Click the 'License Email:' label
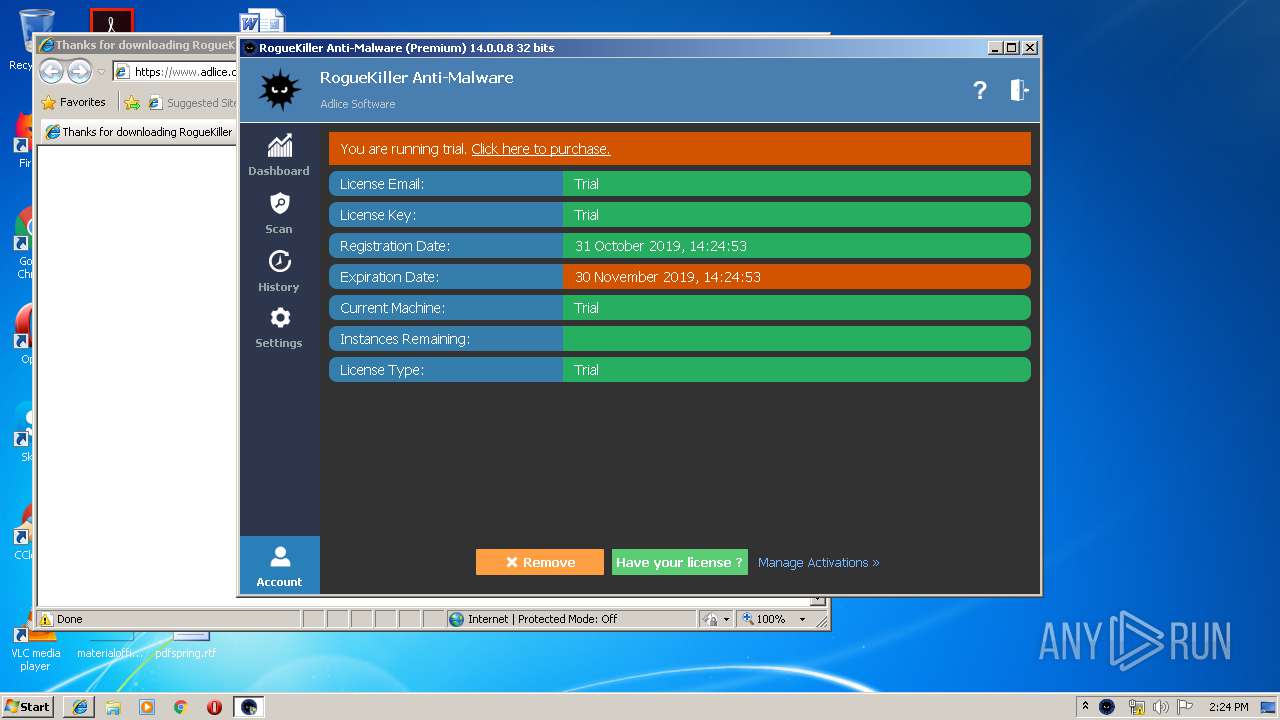This screenshot has width=1280, height=720. point(382,184)
